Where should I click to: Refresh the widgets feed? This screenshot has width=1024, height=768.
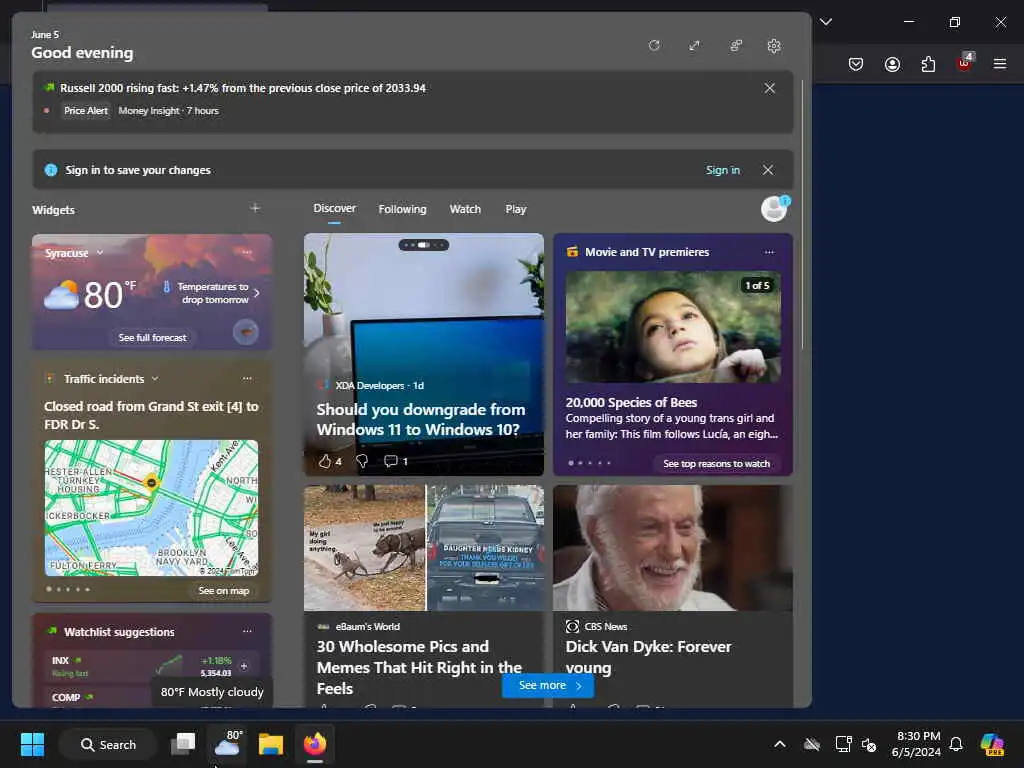point(654,46)
